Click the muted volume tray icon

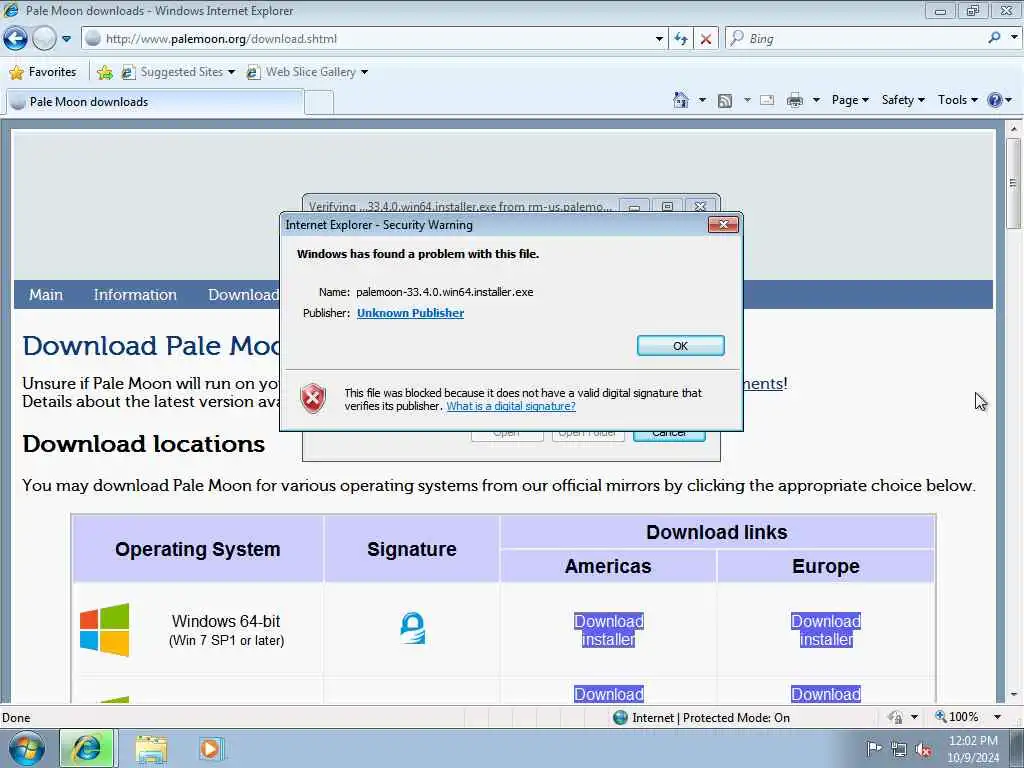point(923,750)
